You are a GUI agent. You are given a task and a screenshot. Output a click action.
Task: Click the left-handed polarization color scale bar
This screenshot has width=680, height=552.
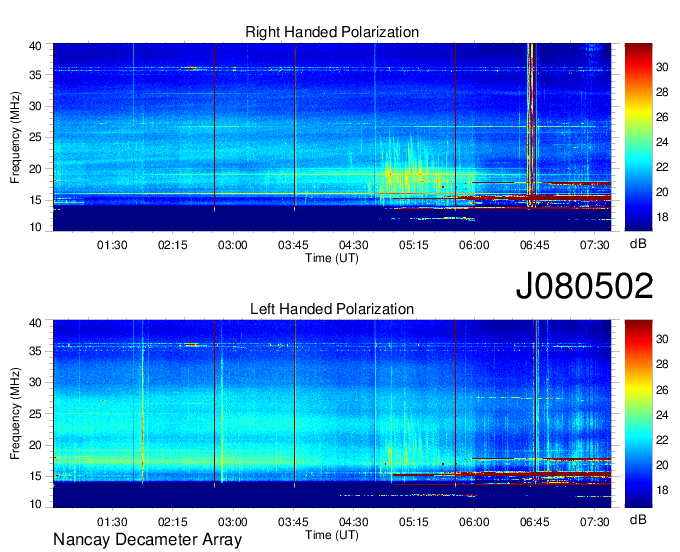(x=638, y=414)
